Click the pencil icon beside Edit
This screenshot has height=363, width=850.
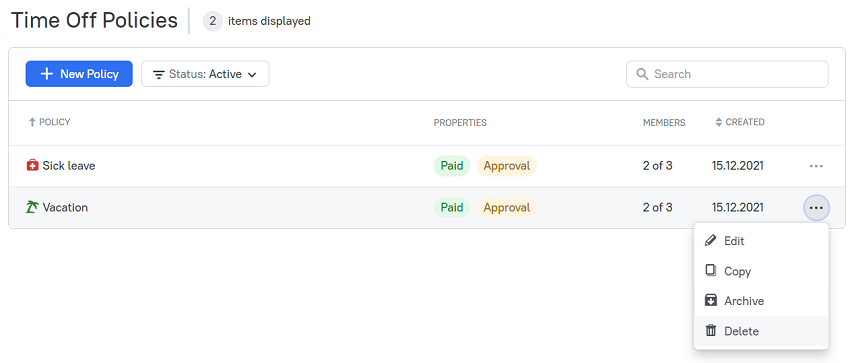click(x=710, y=241)
